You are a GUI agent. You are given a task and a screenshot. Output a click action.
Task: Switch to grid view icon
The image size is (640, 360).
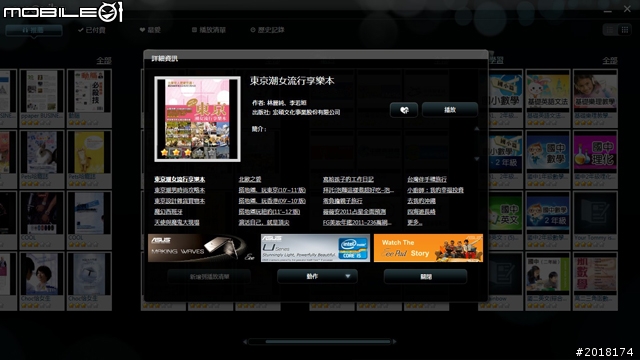(624, 30)
